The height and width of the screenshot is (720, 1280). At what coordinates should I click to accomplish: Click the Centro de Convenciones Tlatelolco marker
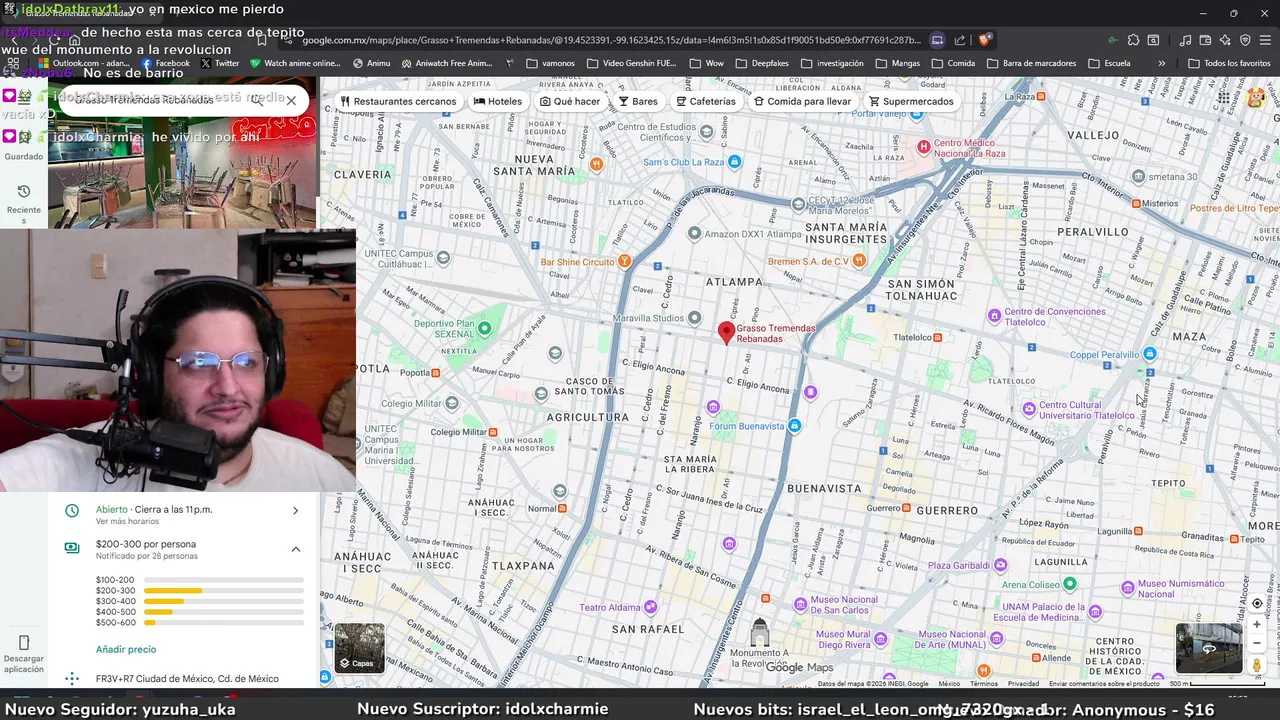[994, 316]
